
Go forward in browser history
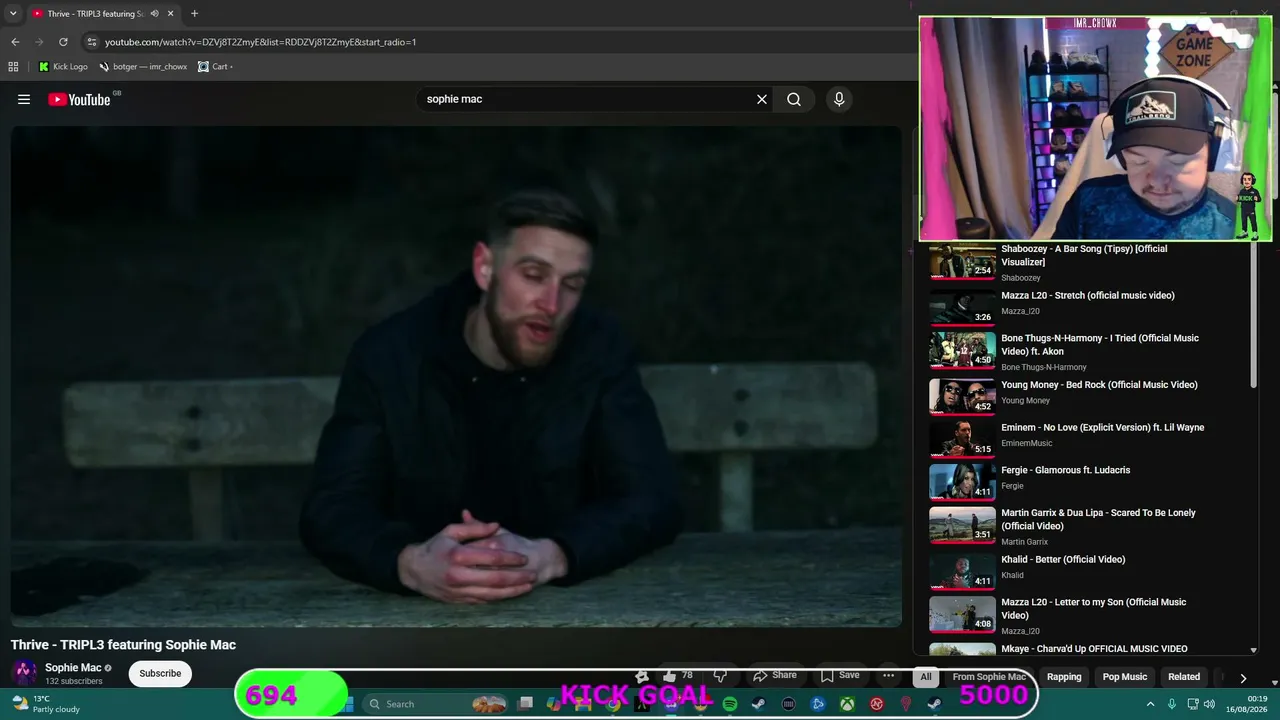pos(39,42)
